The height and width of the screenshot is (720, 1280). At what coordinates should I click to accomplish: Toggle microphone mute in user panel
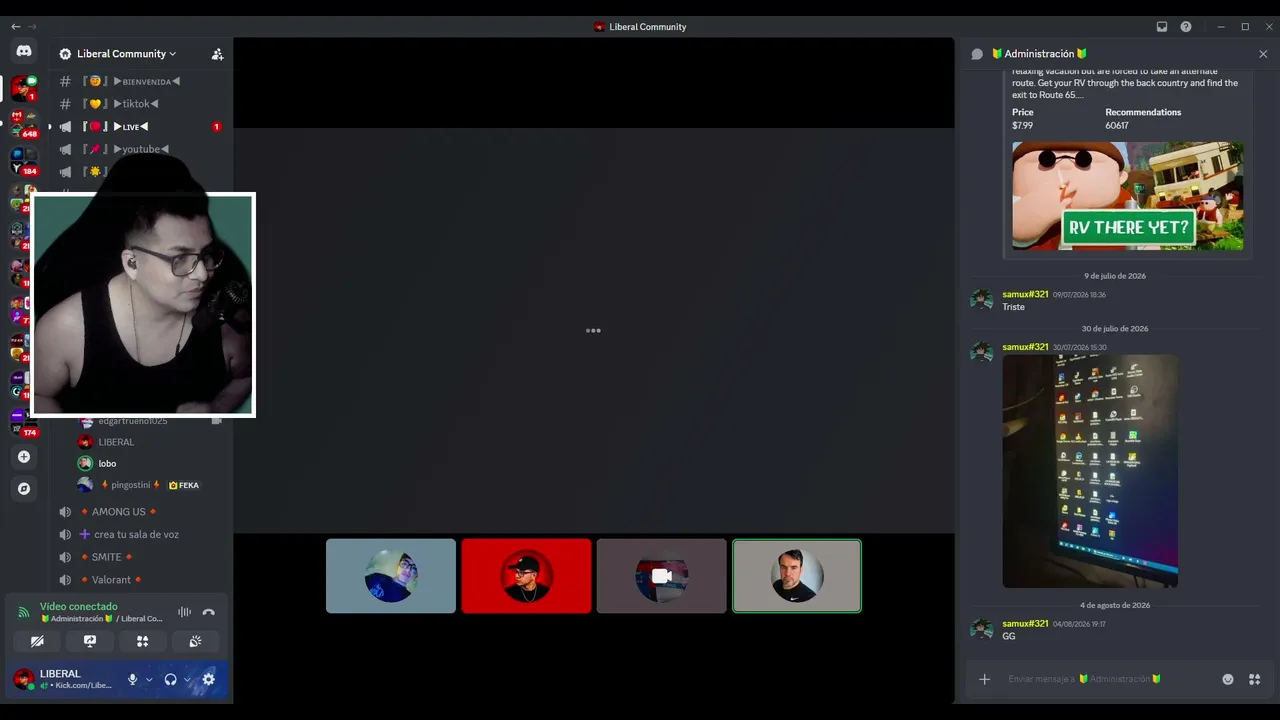pyautogui.click(x=132, y=680)
